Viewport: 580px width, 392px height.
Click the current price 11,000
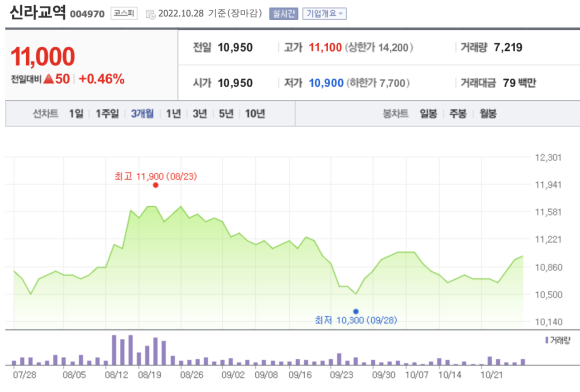pos(43,57)
